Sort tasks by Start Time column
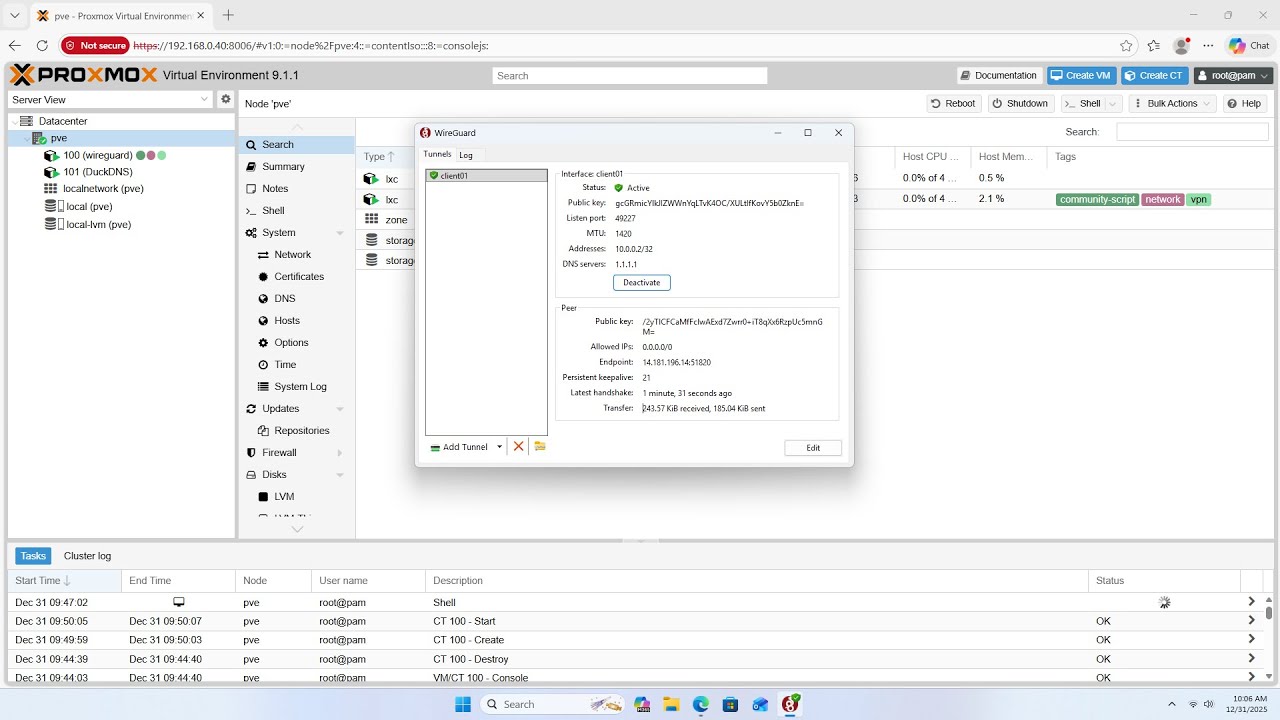This screenshot has height=720, width=1280. point(64,581)
